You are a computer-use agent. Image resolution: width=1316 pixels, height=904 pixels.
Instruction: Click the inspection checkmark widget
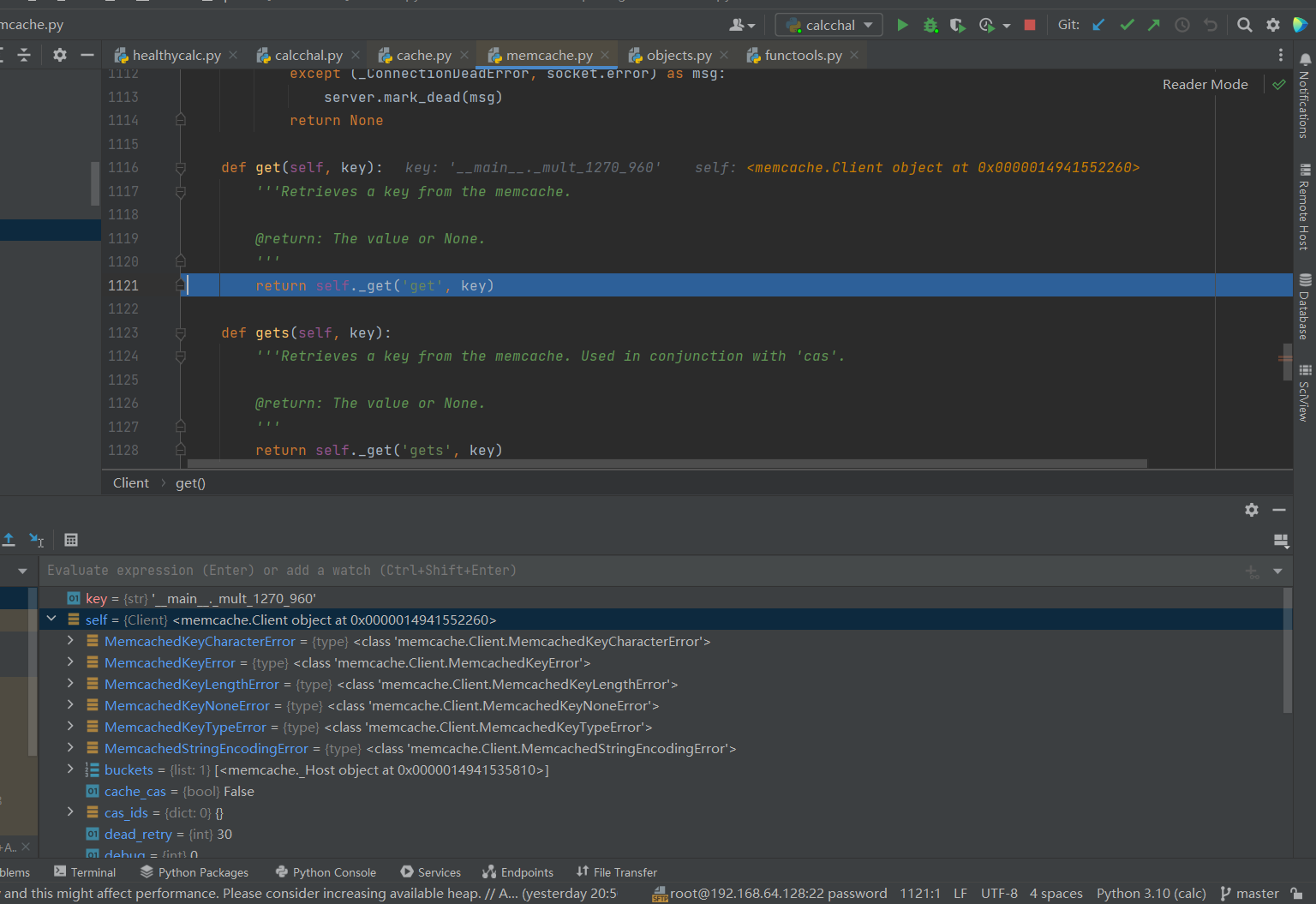click(1279, 84)
